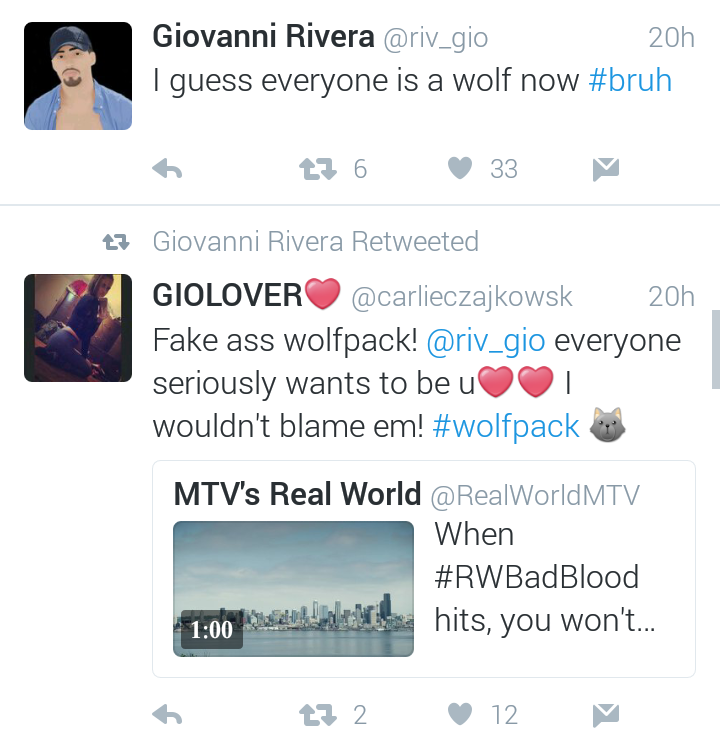Open Giovanni Rivera's profile picture
The height and width of the screenshot is (742, 720).
pyautogui.click(x=78, y=76)
